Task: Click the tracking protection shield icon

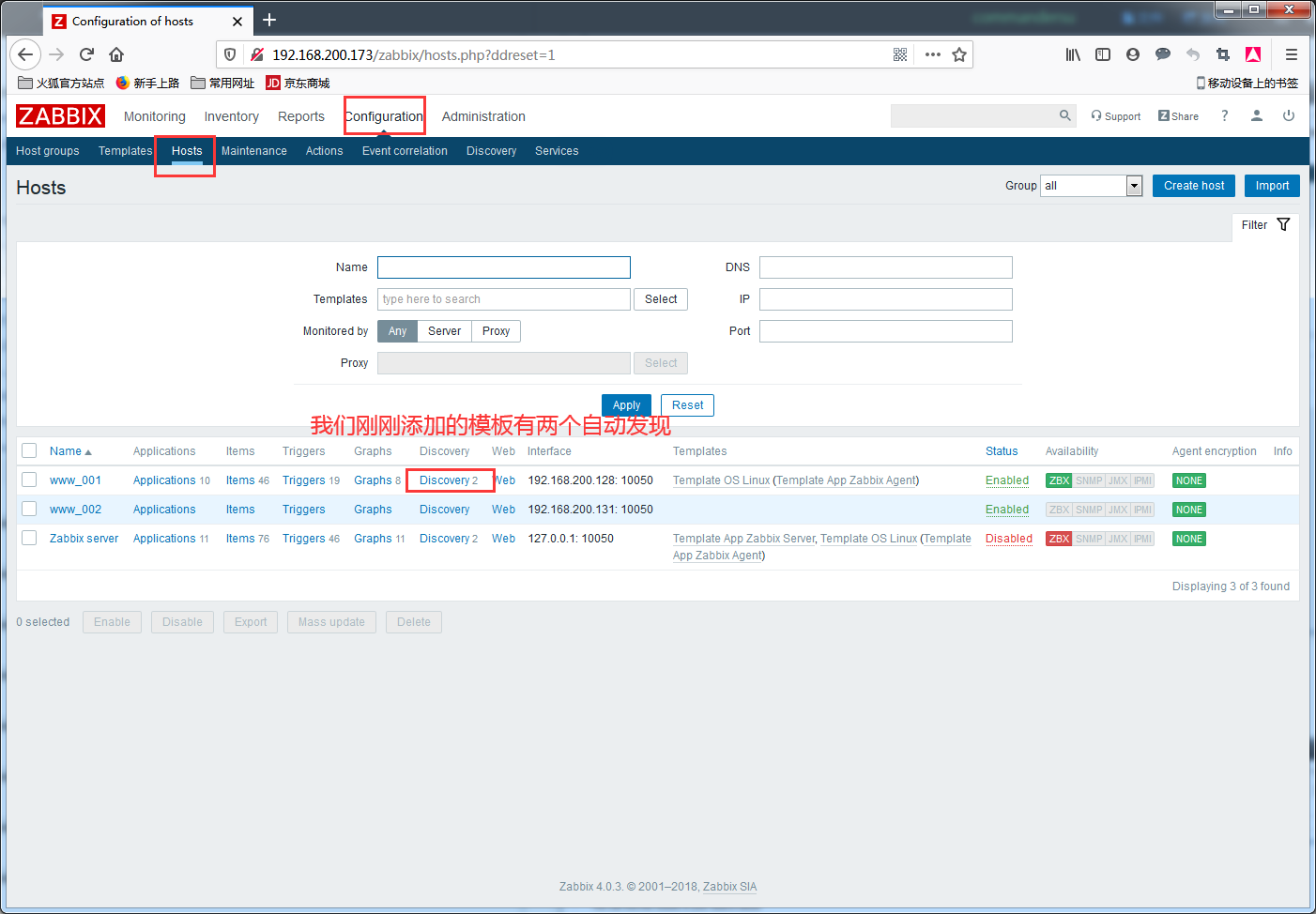Action: click(x=230, y=54)
